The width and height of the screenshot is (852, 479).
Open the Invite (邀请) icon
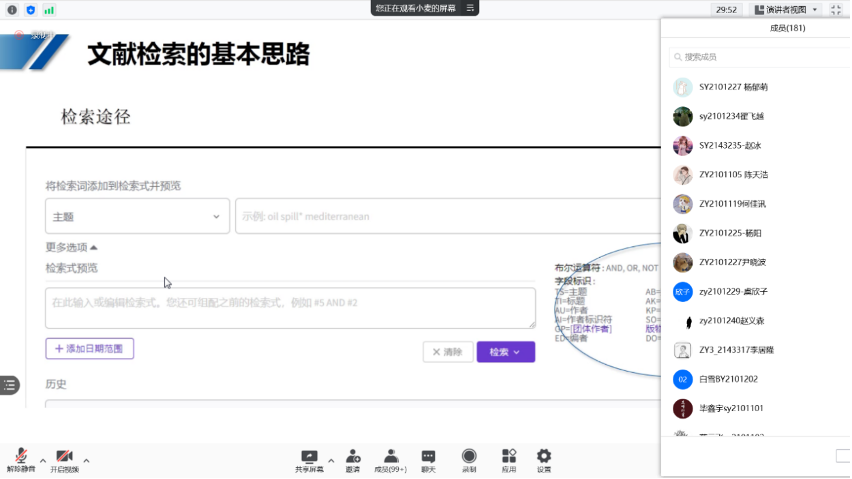[x=352, y=457]
